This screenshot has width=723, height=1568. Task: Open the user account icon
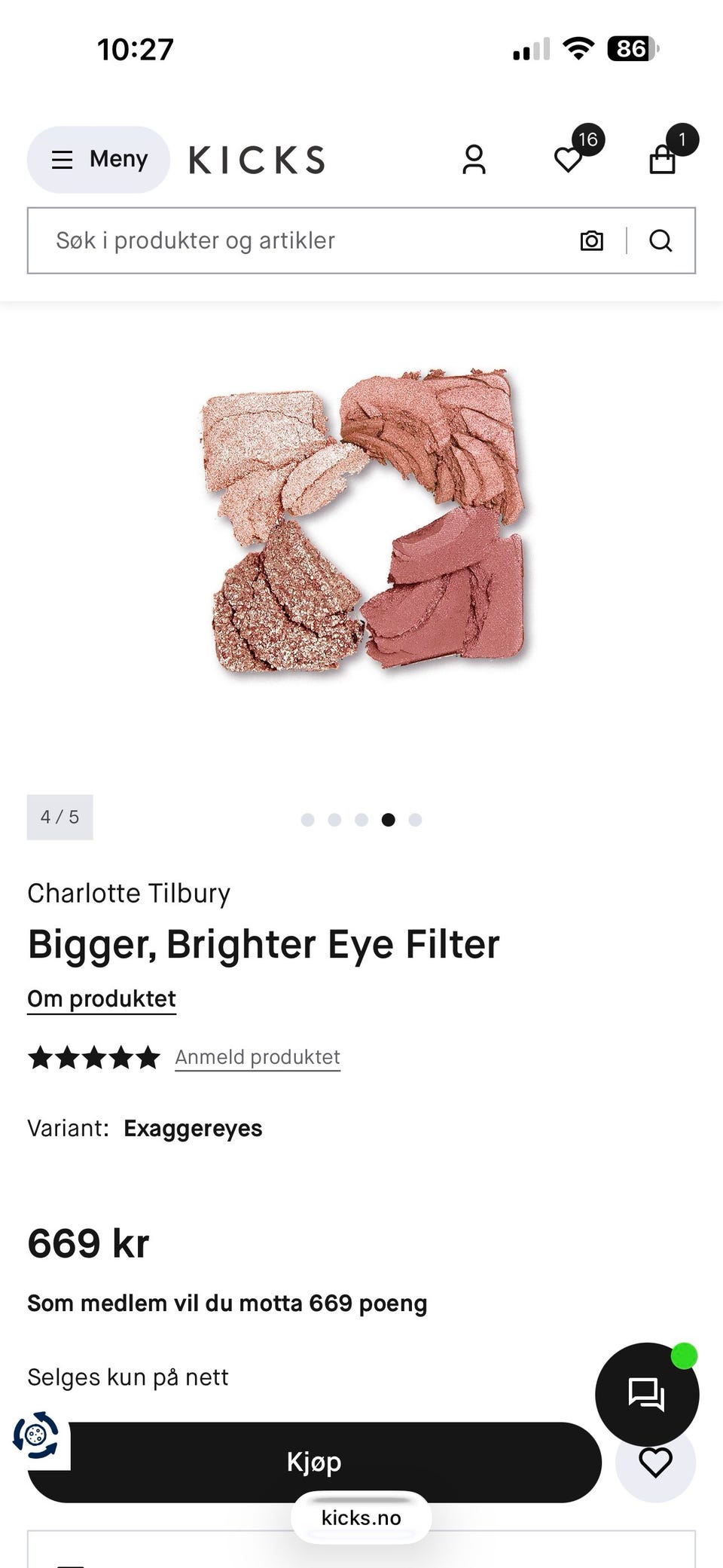[474, 160]
